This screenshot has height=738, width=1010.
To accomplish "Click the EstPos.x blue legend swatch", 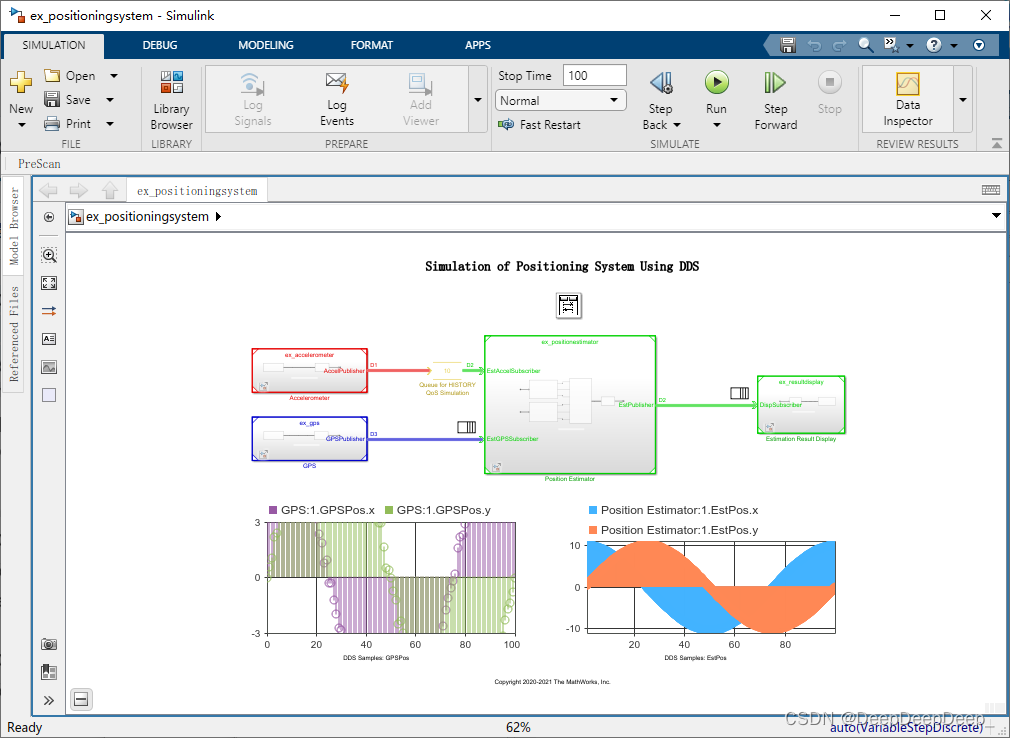I will 593,510.
